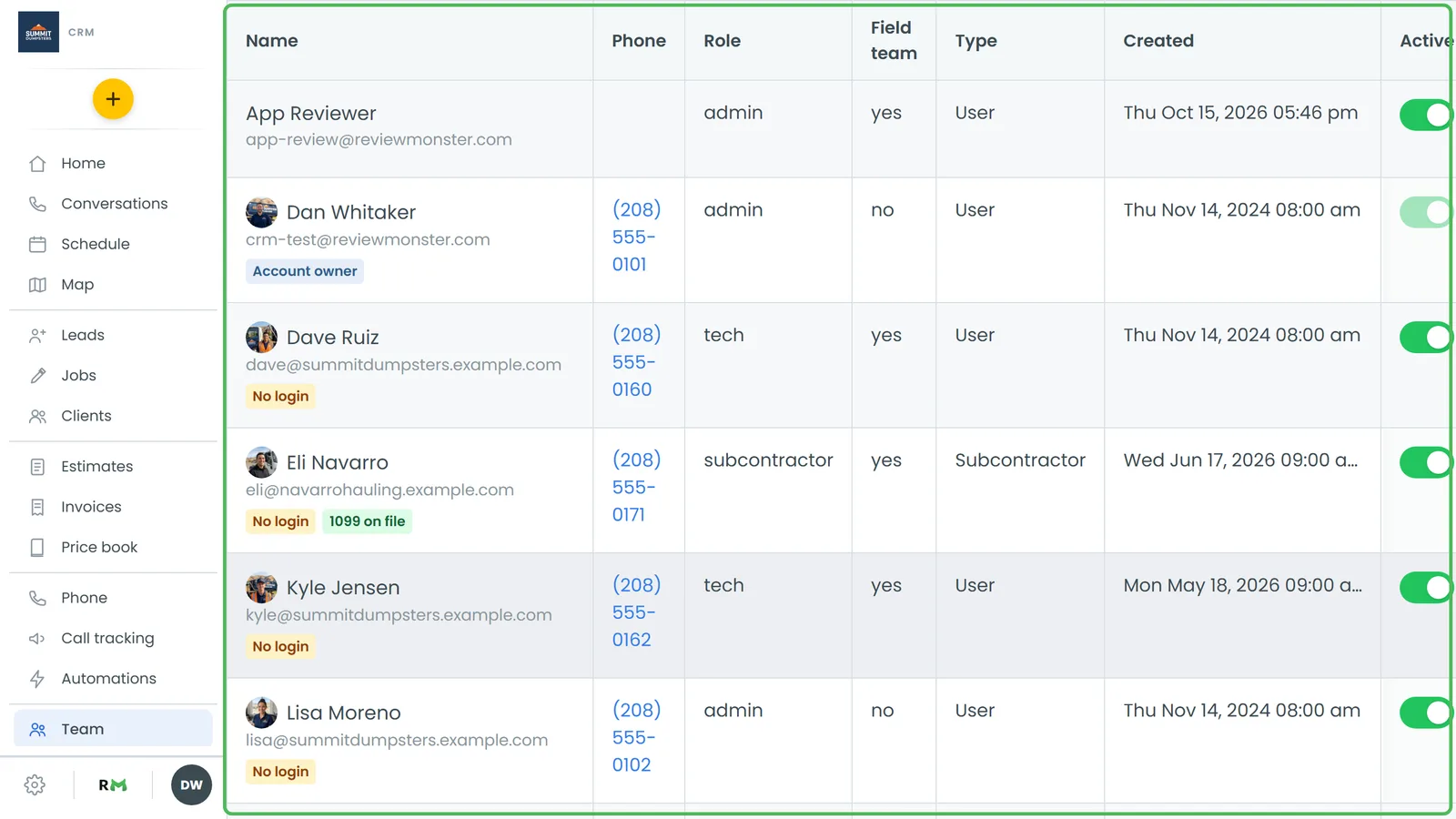Click the Team people icon
Image resolution: width=1456 pixels, height=819 pixels.
37,730
